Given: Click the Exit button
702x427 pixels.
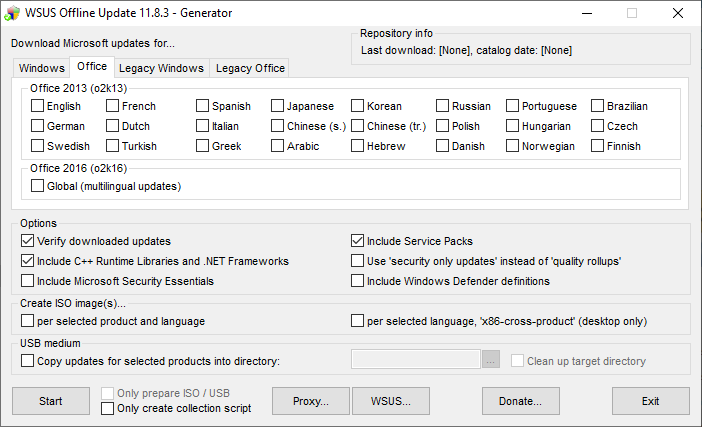Looking at the screenshot, I should click(651, 401).
